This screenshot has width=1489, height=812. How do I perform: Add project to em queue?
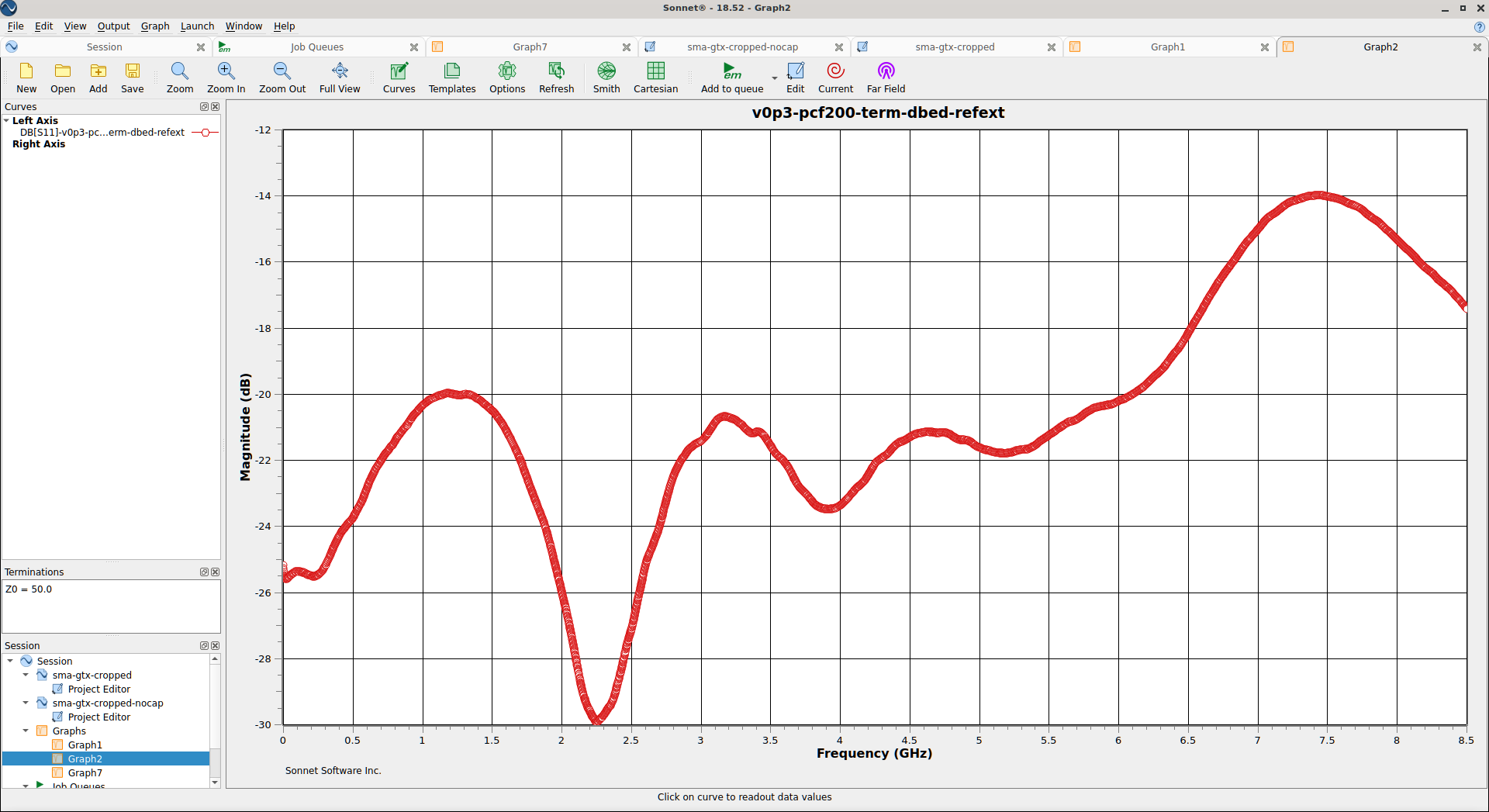pos(732,78)
